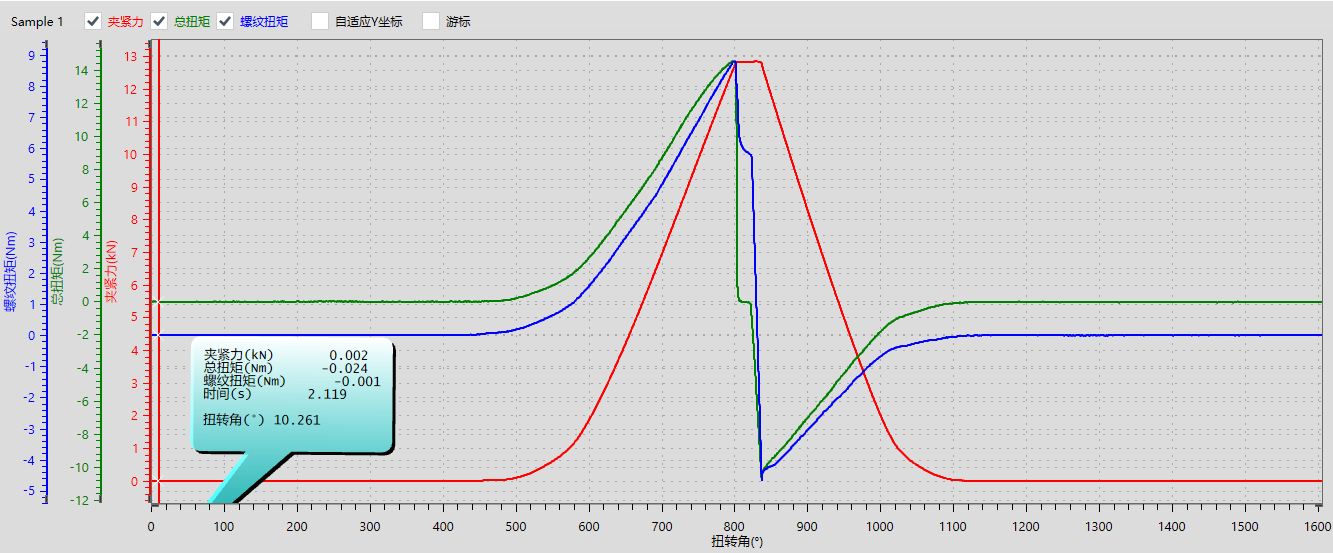Click the -12 tick on green axis
1333x553 pixels.
[x=80, y=500]
